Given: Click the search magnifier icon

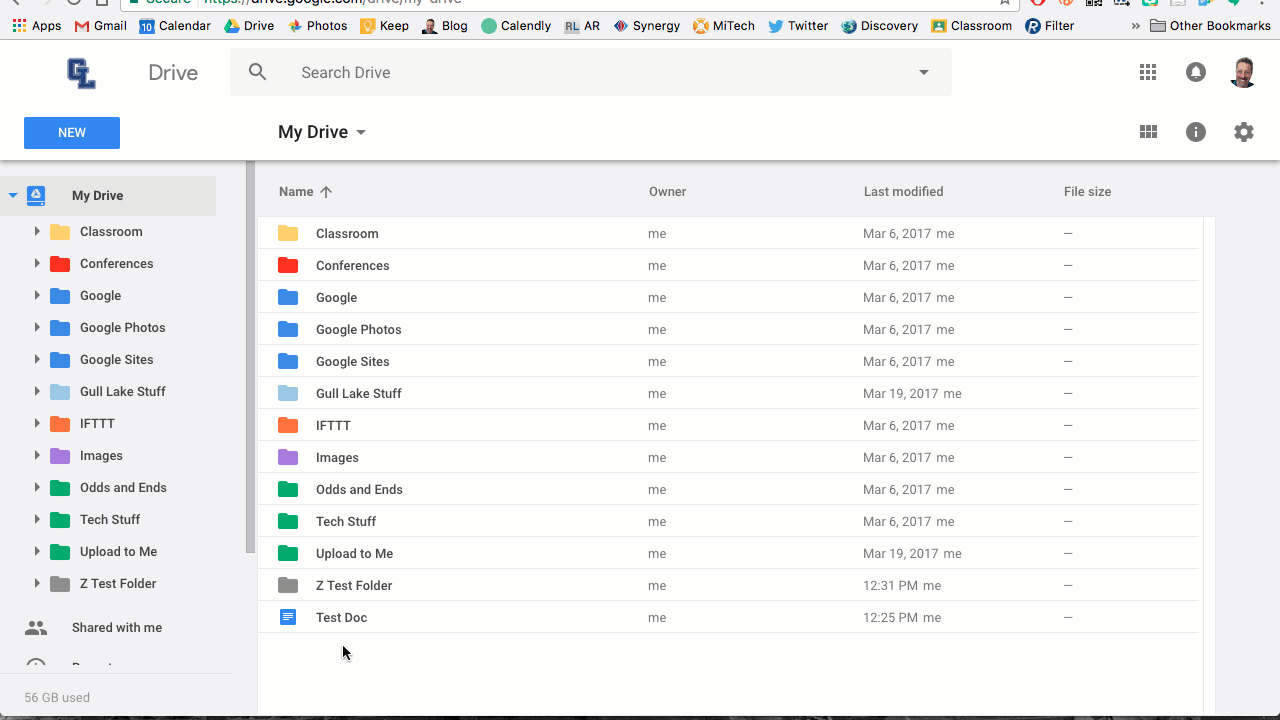Looking at the screenshot, I should [x=258, y=72].
